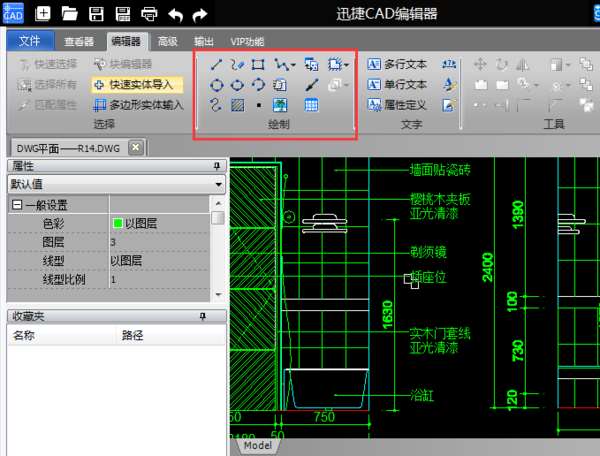Click the 快编辑器 button
Screen dimensions: 600x456
[123, 64]
